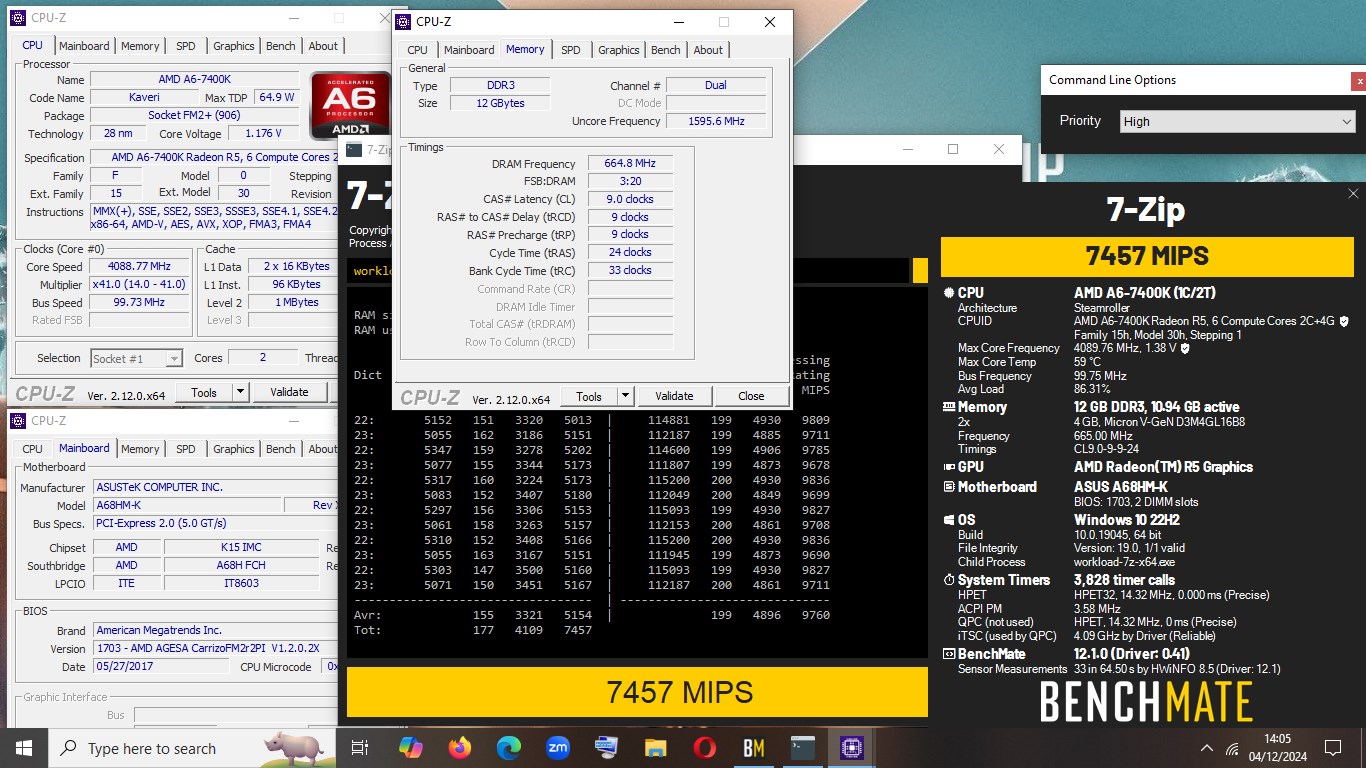Select CPU tab in the Memory CPU-Z window
The image size is (1366, 768).
418,50
